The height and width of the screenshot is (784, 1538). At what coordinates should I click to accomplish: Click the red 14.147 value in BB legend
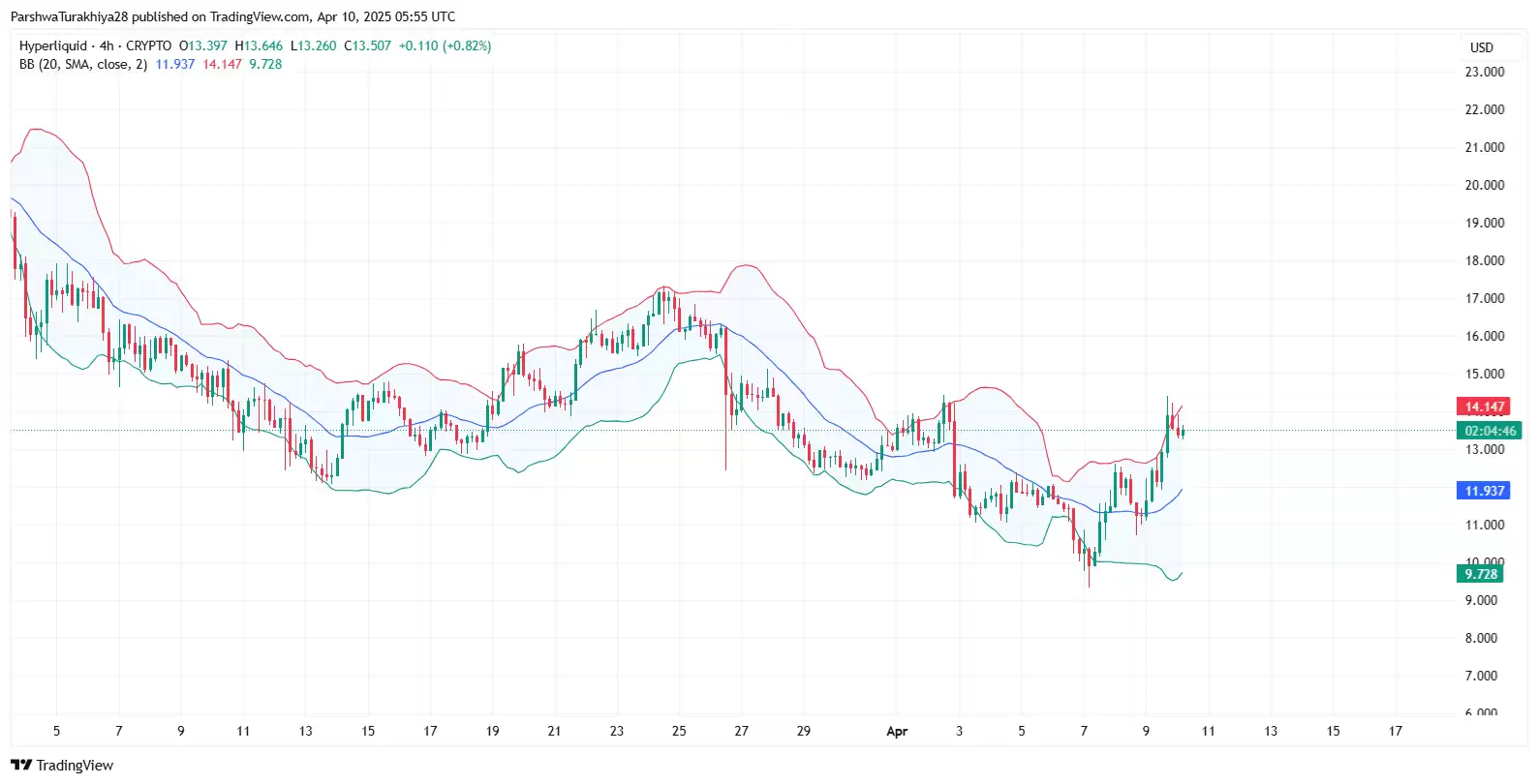point(222,64)
